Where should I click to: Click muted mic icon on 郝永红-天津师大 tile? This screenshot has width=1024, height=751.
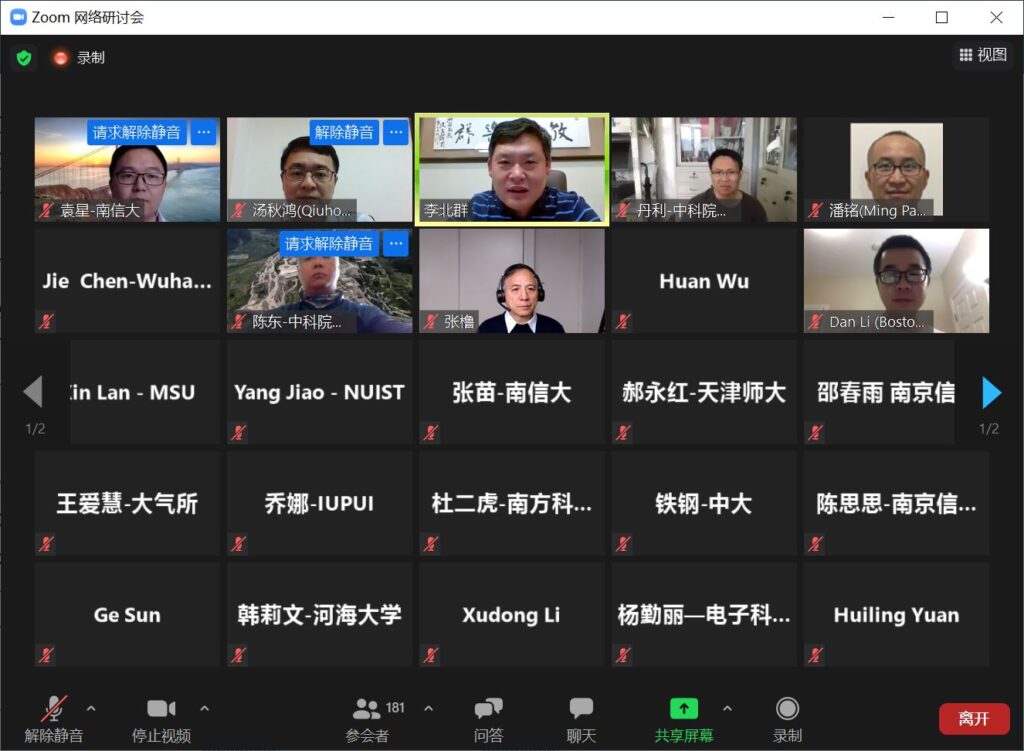pyautogui.click(x=623, y=432)
